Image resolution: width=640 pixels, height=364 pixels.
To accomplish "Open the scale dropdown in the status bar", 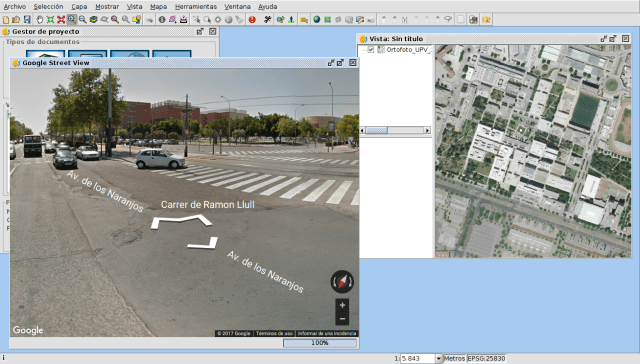I will click(438, 359).
